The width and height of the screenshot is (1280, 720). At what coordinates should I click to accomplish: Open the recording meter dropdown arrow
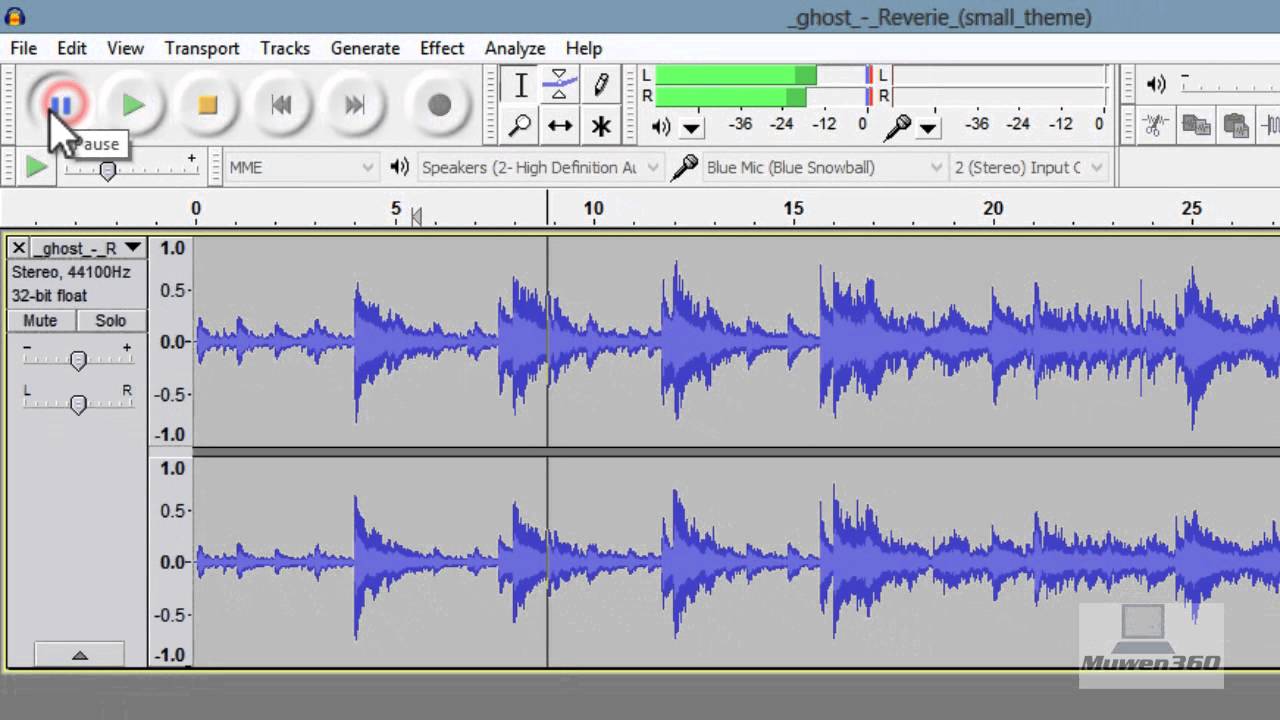[x=928, y=128]
